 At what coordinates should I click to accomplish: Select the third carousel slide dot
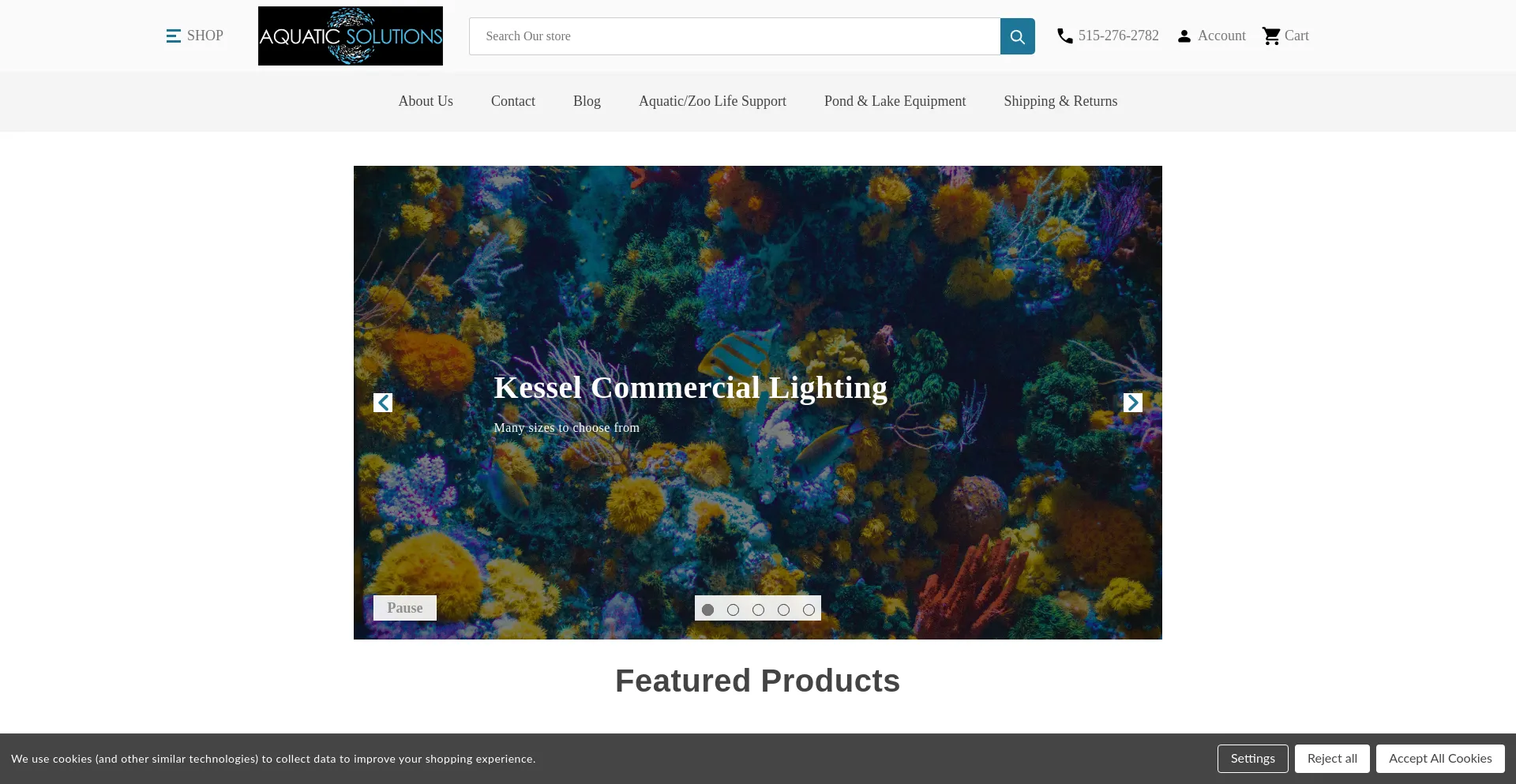click(x=758, y=610)
